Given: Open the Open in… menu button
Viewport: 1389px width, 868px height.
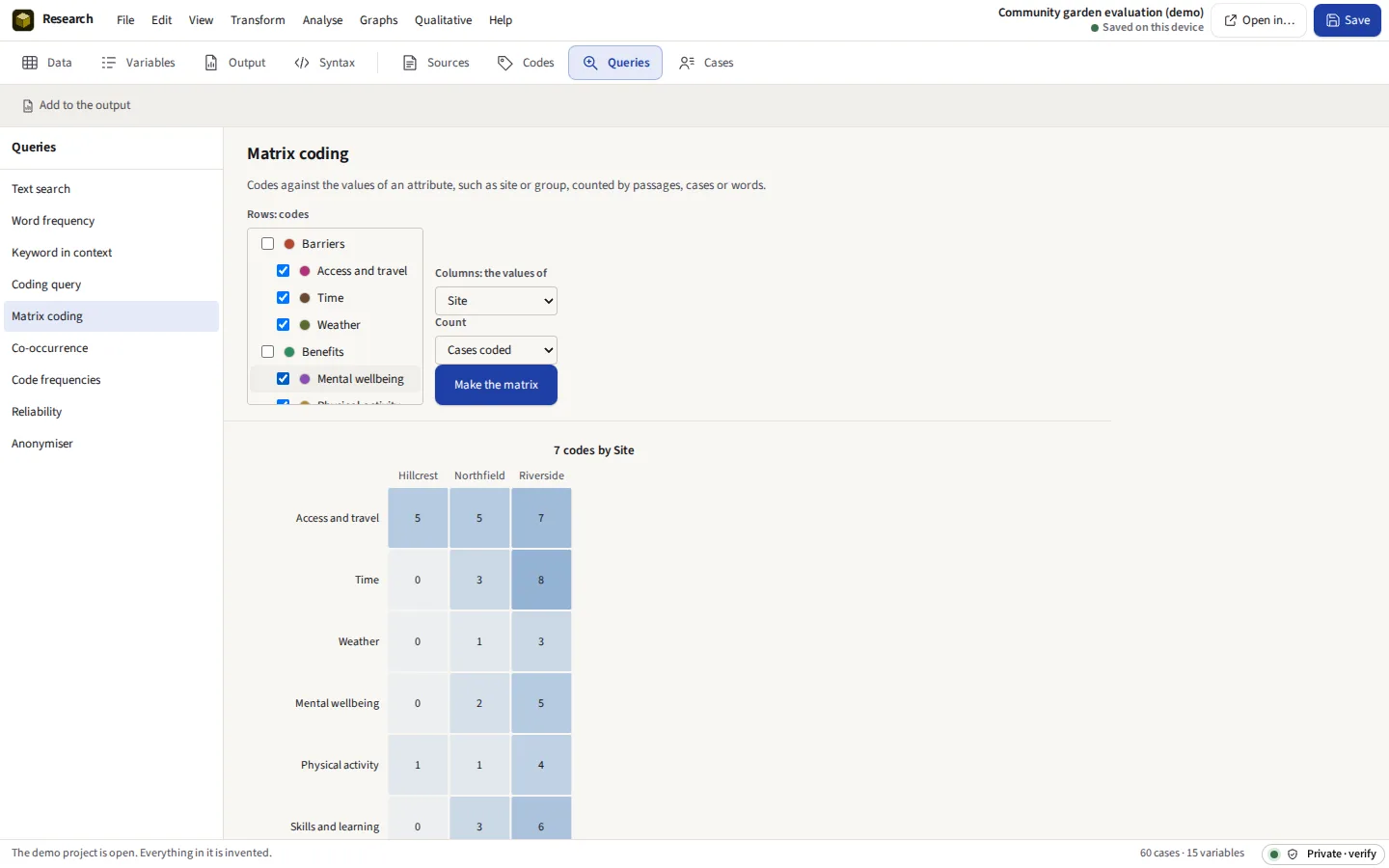Looking at the screenshot, I should pyautogui.click(x=1259, y=20).
